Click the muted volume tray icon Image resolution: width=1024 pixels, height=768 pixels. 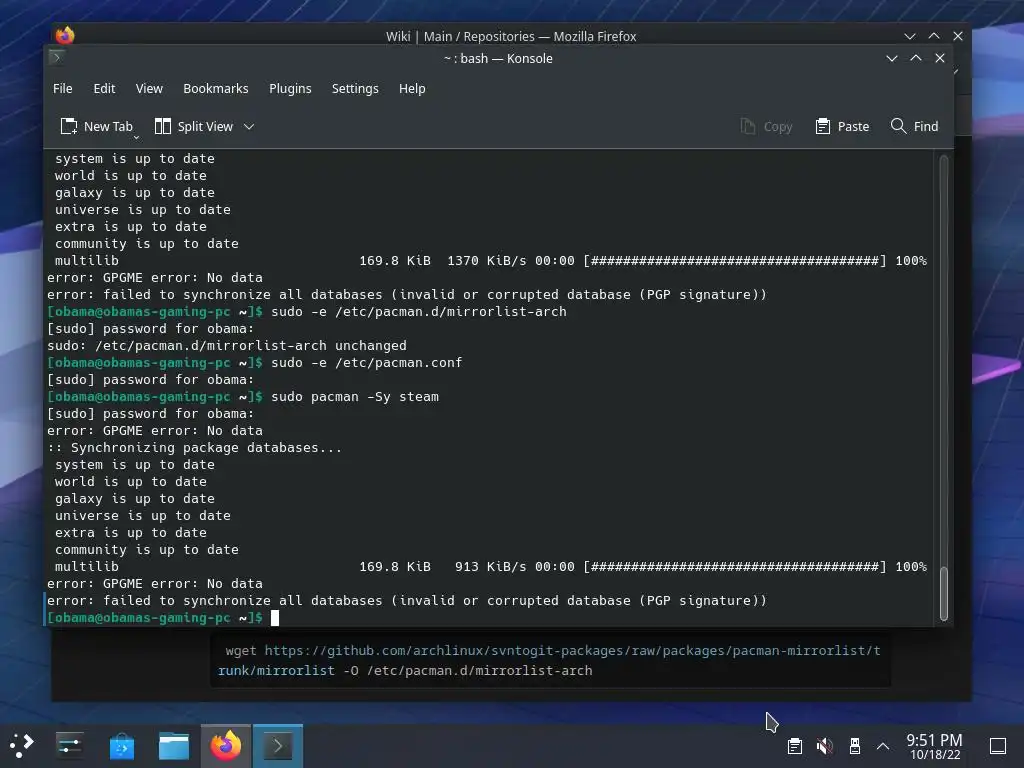click(x=825, y=746)
